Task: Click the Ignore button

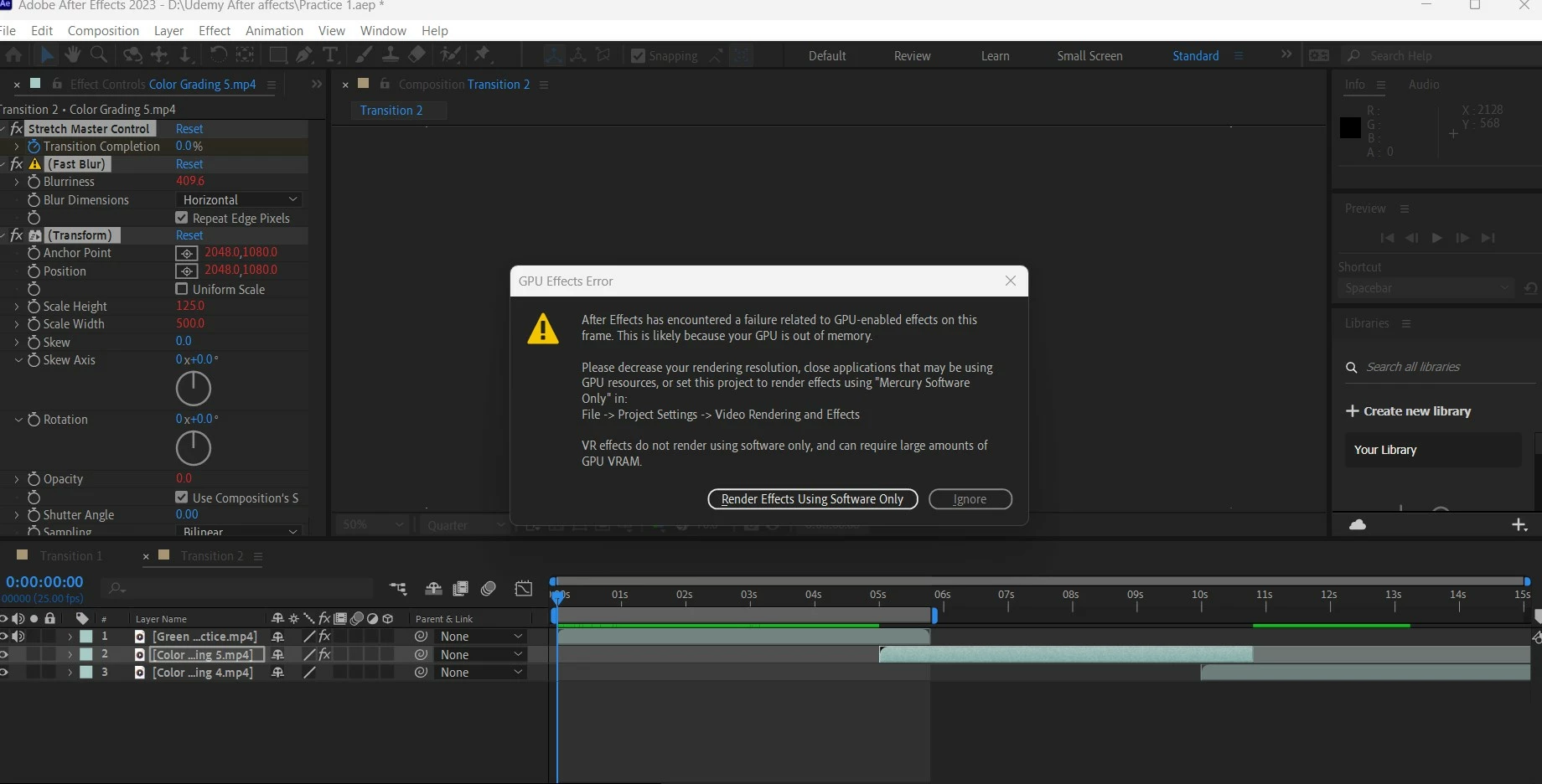Action: (x=970, y=499)
